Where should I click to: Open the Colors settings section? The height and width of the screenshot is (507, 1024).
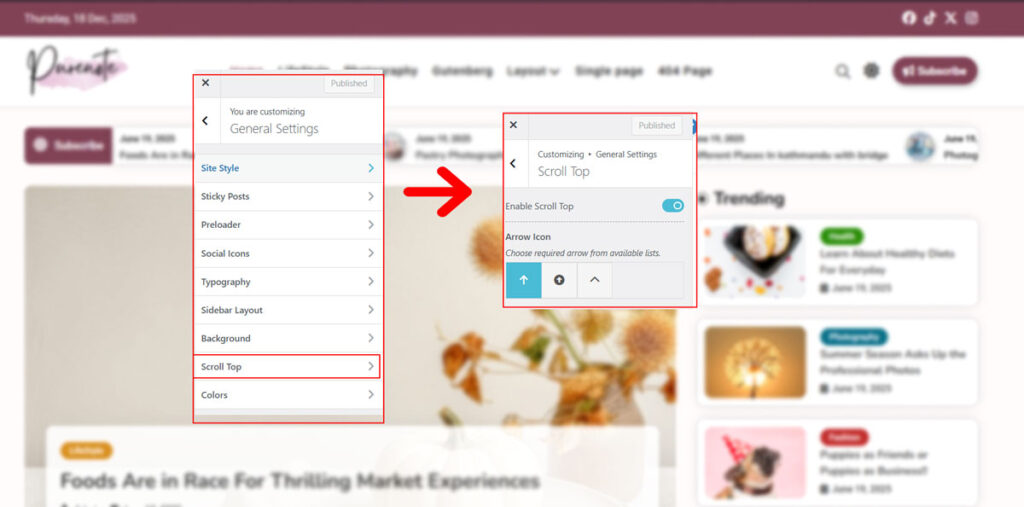[288, 395]
